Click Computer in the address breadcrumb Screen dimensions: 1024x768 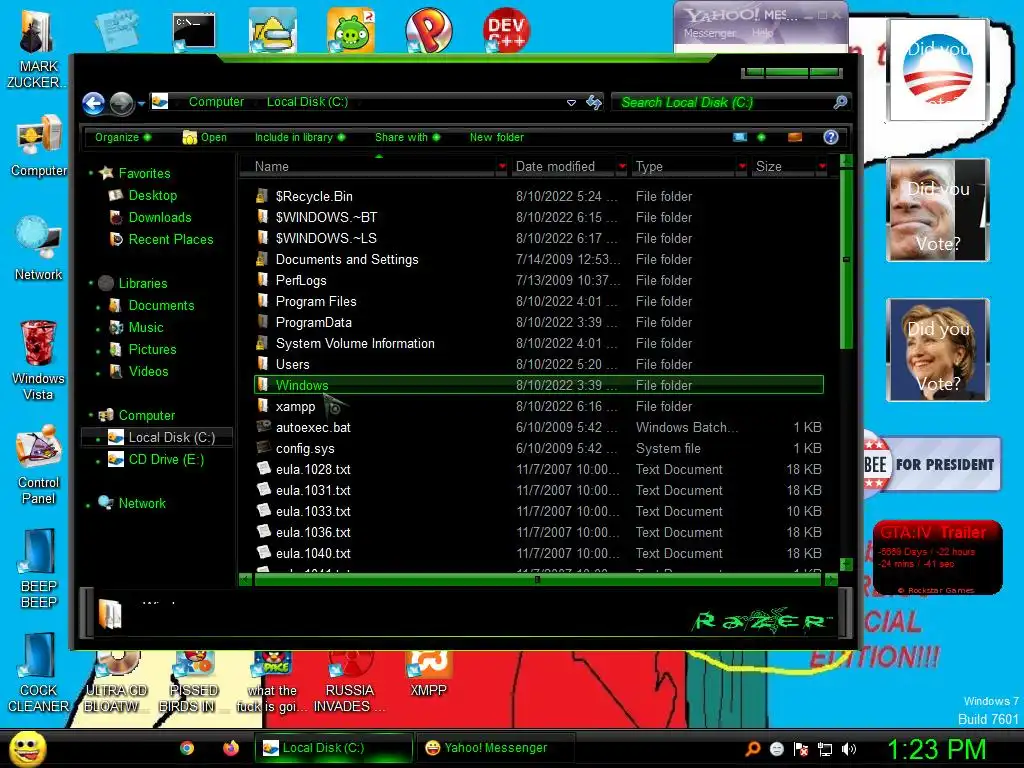click(216, 102)
